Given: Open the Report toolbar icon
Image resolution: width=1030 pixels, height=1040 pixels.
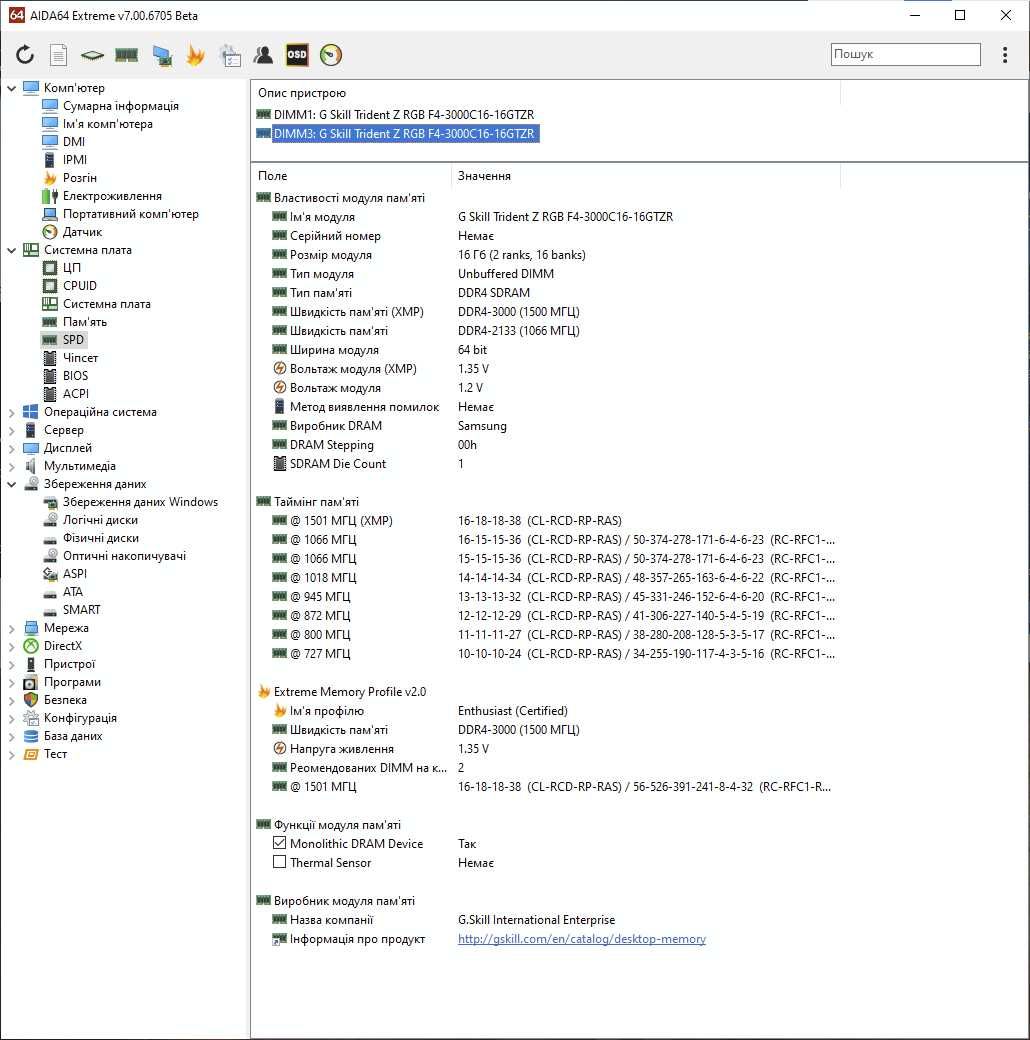Looking at the screenshot, I should pos(58,55).
